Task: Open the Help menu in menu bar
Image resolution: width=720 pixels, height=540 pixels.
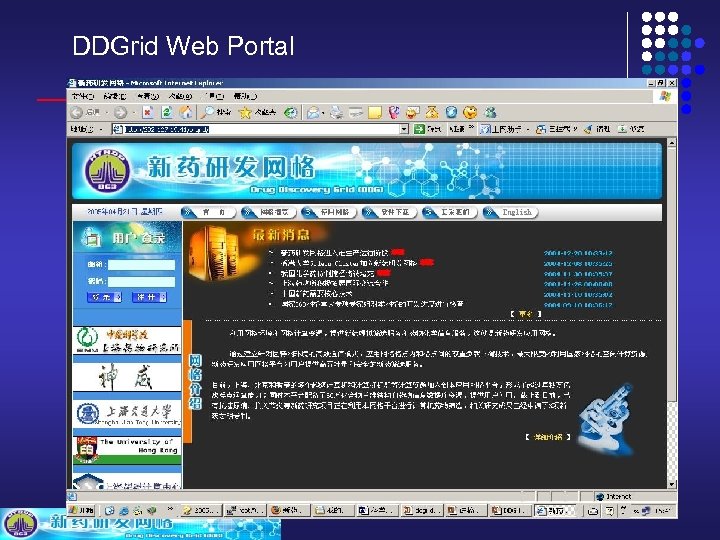Action: (245, 96)
